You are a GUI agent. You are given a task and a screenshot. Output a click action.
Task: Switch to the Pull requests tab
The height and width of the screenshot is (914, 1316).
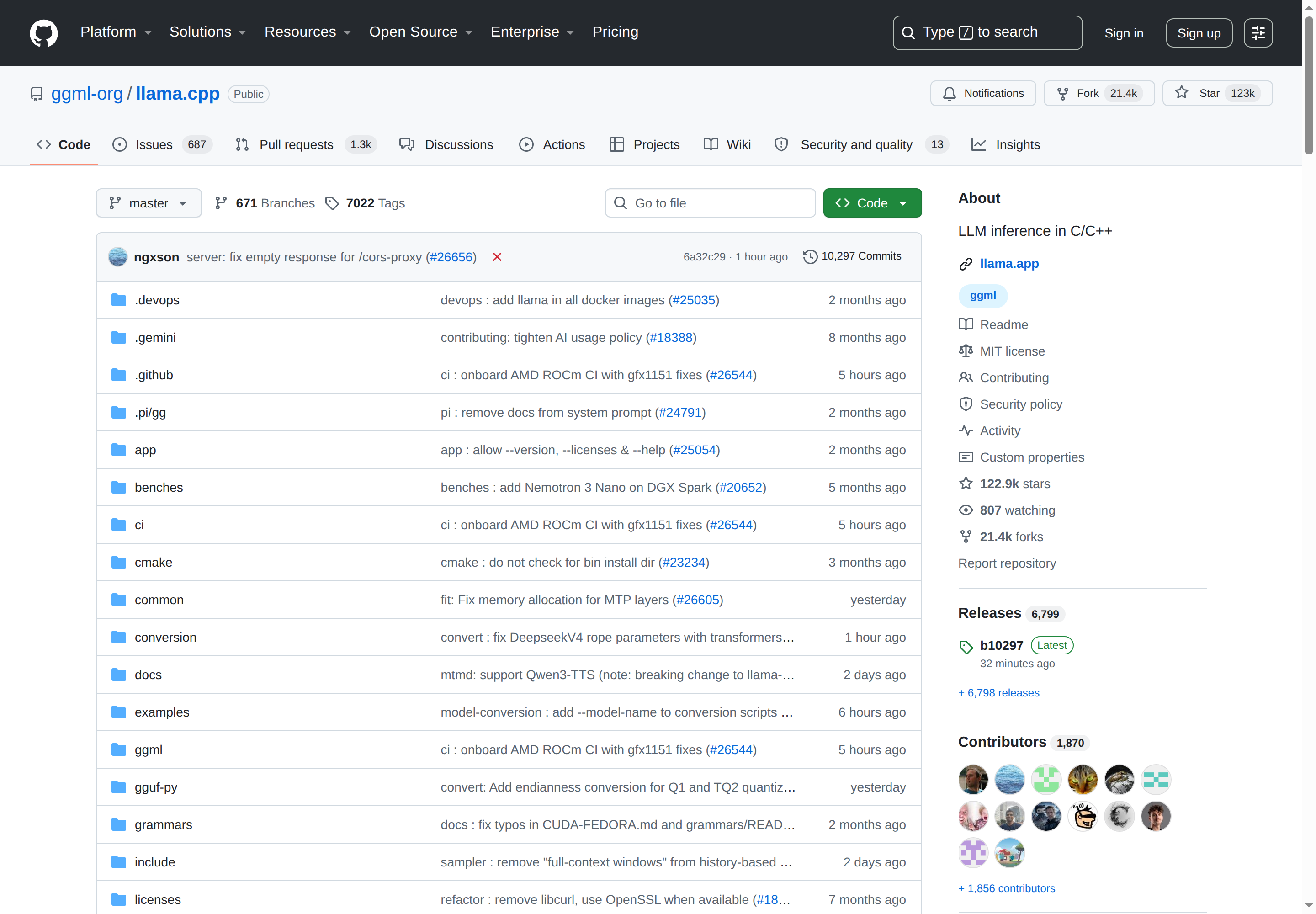click(x=306, y=145)
